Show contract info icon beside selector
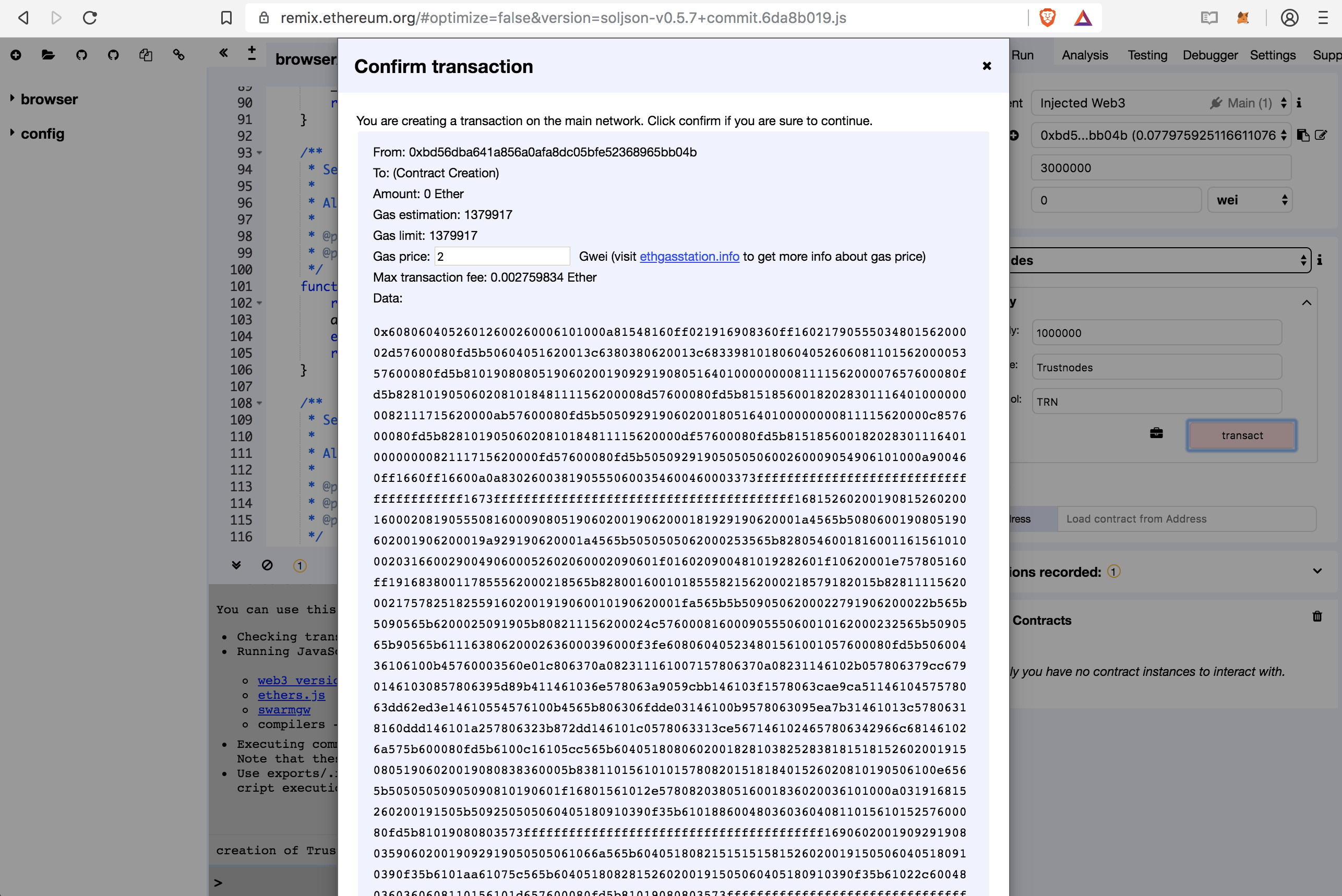Image resolution: width=1342 pixels, height=896 pixels. [x=1320, y=260]
